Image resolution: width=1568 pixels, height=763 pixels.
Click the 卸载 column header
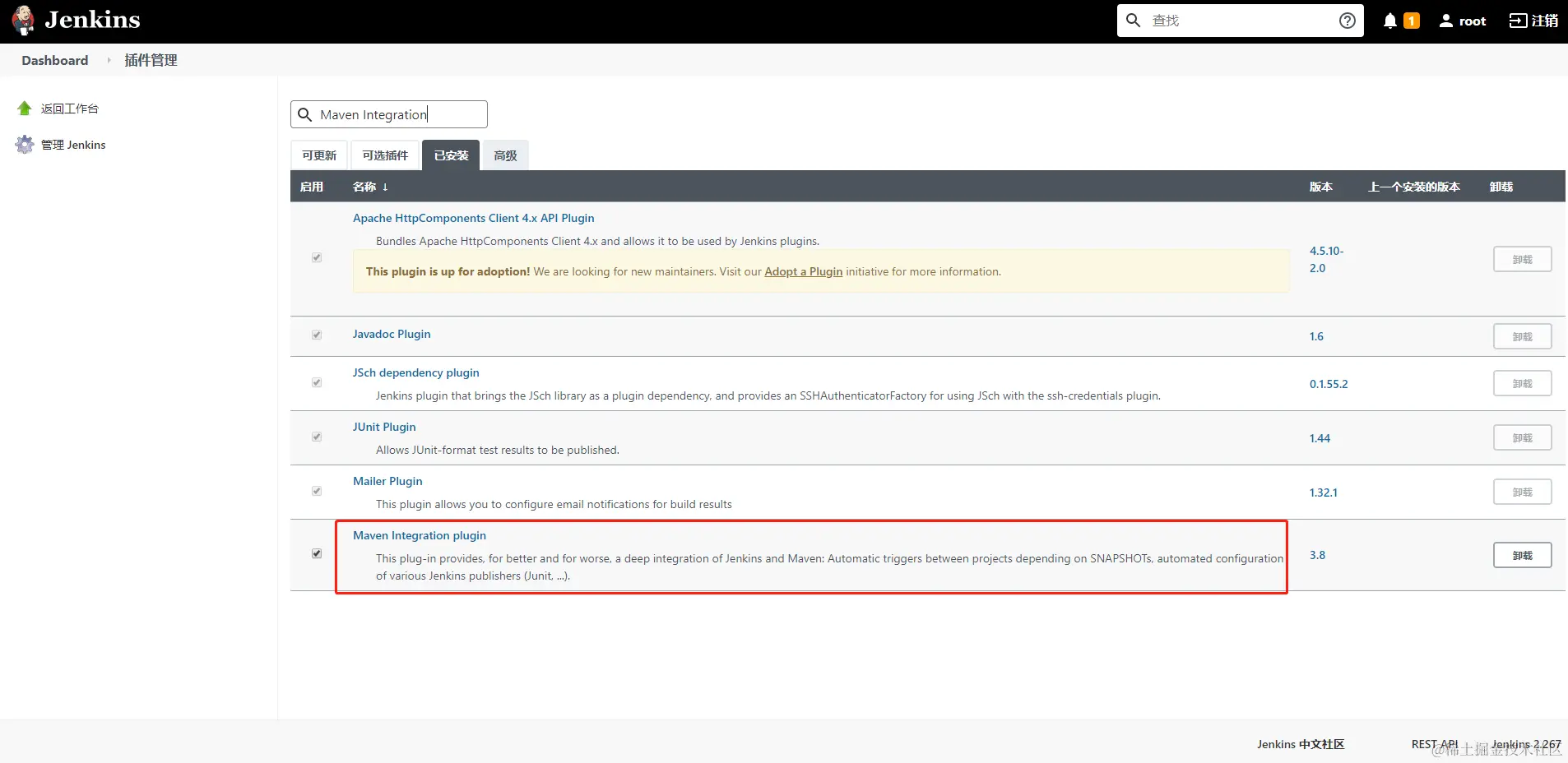tap(1501, 187)
